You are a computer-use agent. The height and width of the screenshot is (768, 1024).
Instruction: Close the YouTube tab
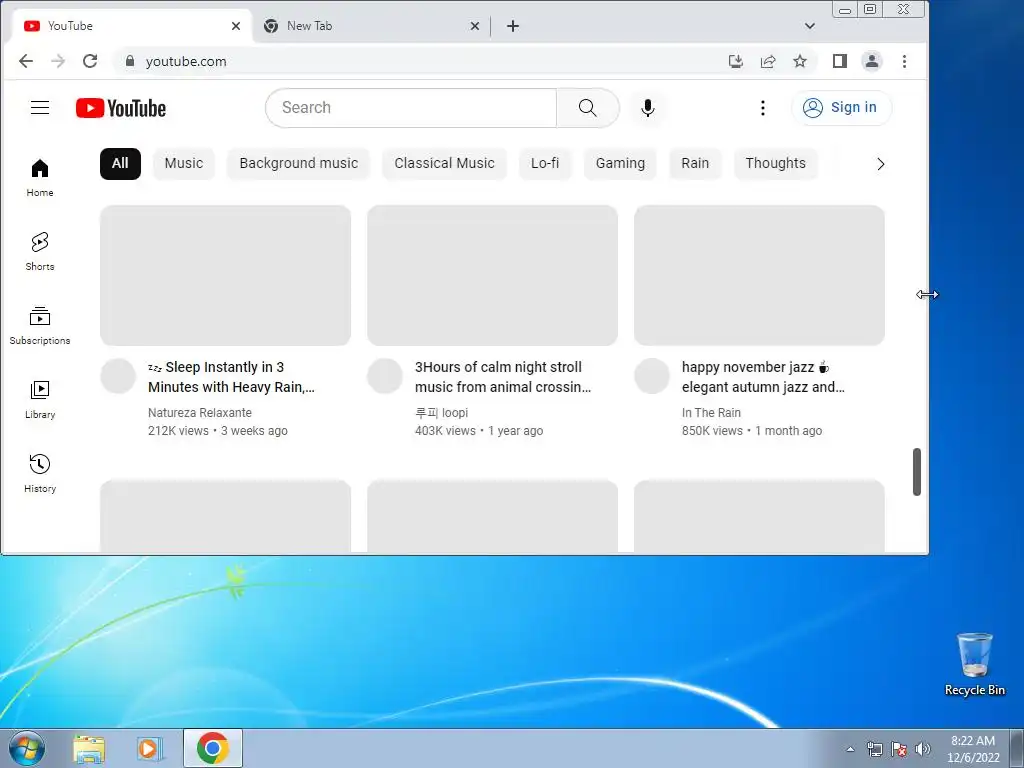(x=236, y=26)
